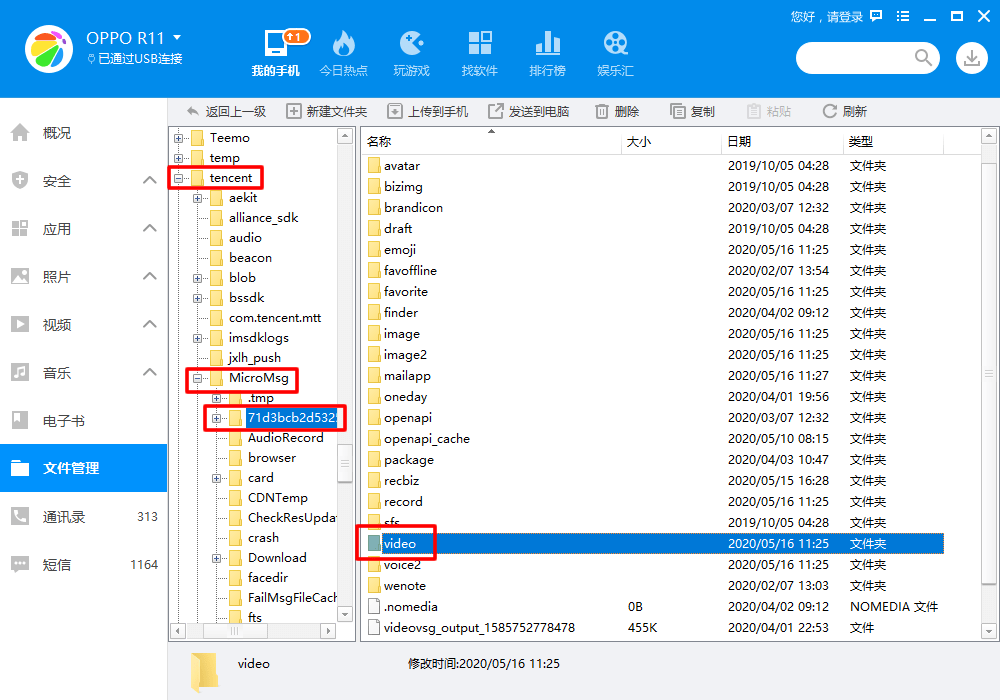Open SMS (短信) in the sidebar
1000x700 pixels.
tap(83, 564)
